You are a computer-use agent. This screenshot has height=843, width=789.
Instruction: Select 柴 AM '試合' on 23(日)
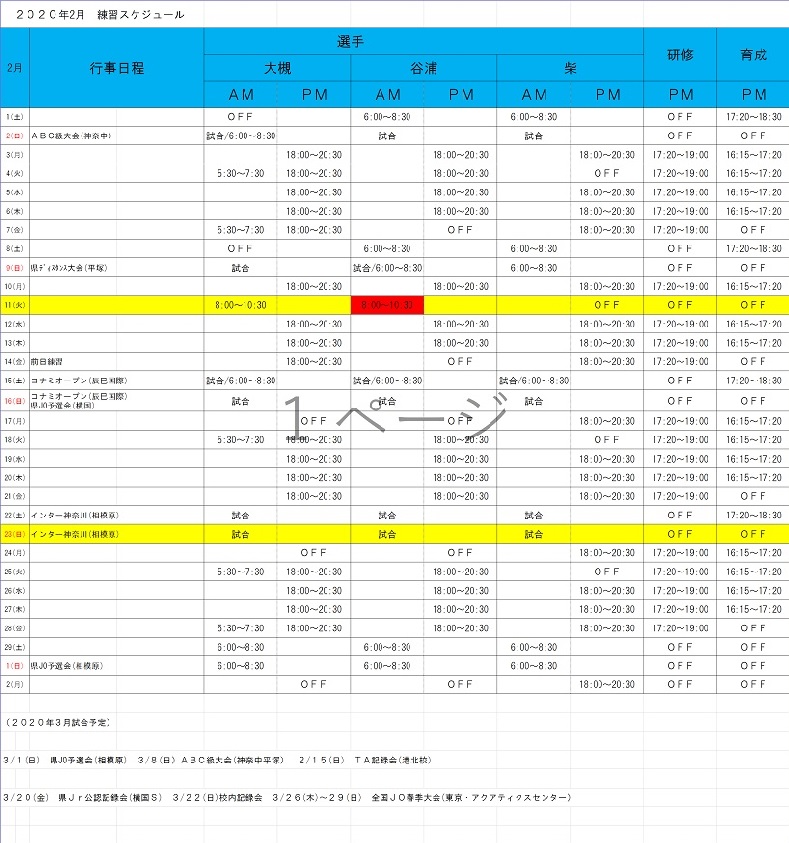pos(534,534)
